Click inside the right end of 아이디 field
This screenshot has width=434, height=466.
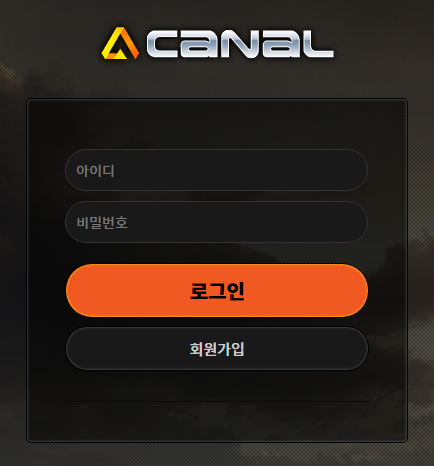tap(347, 170)
